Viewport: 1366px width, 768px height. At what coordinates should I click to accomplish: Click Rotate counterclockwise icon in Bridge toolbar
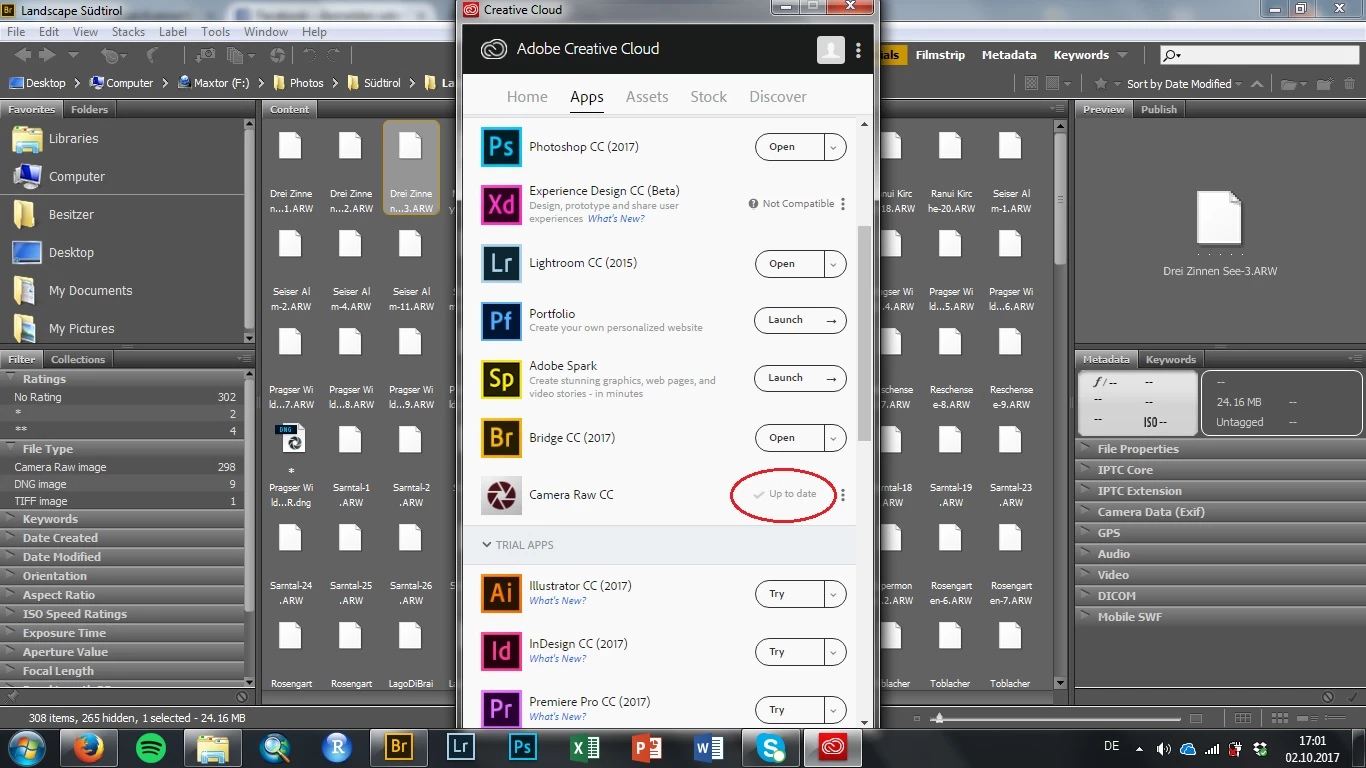tap(309, 56)
